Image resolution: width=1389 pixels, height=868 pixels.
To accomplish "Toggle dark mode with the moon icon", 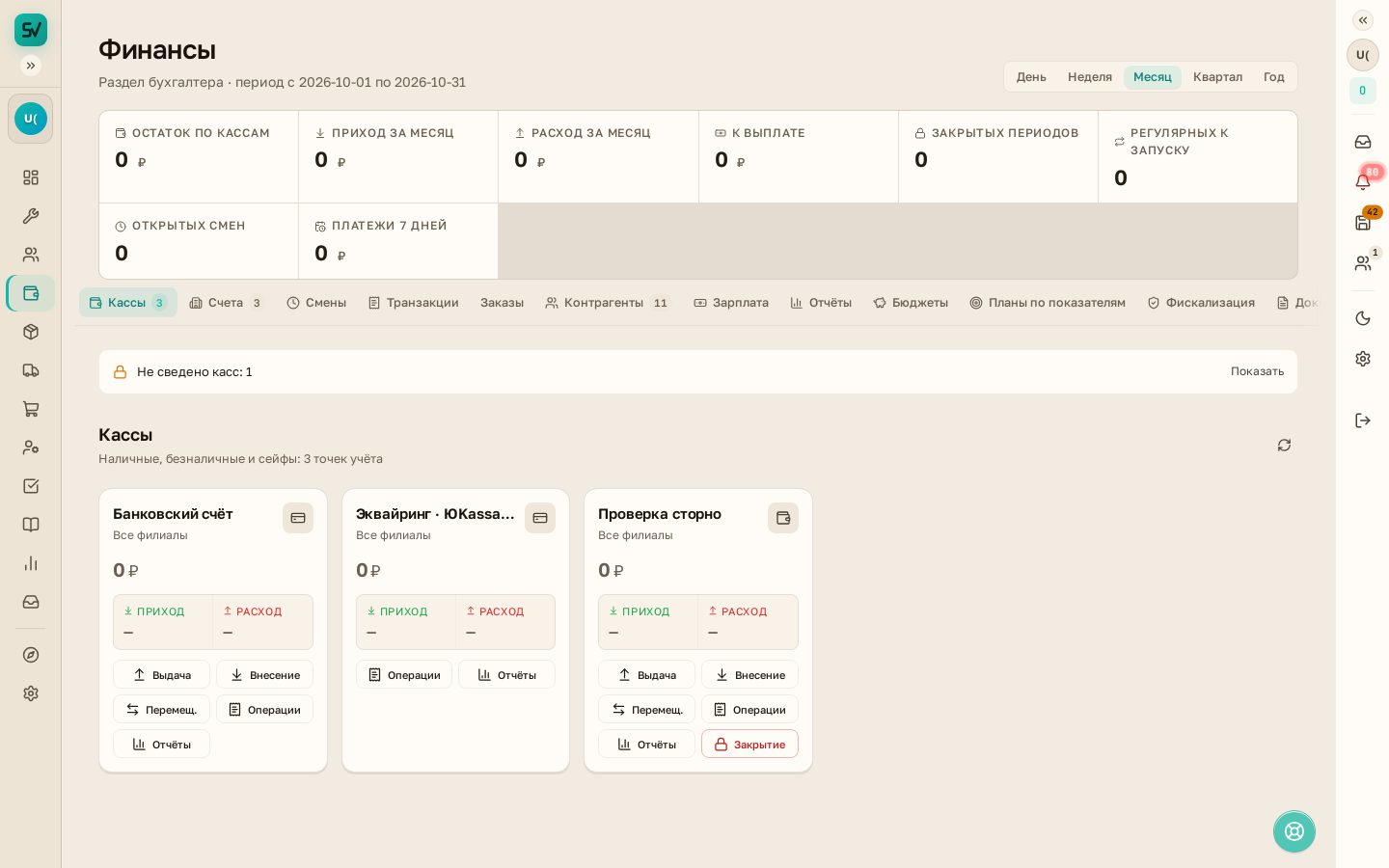I will tap(1363, 318).
